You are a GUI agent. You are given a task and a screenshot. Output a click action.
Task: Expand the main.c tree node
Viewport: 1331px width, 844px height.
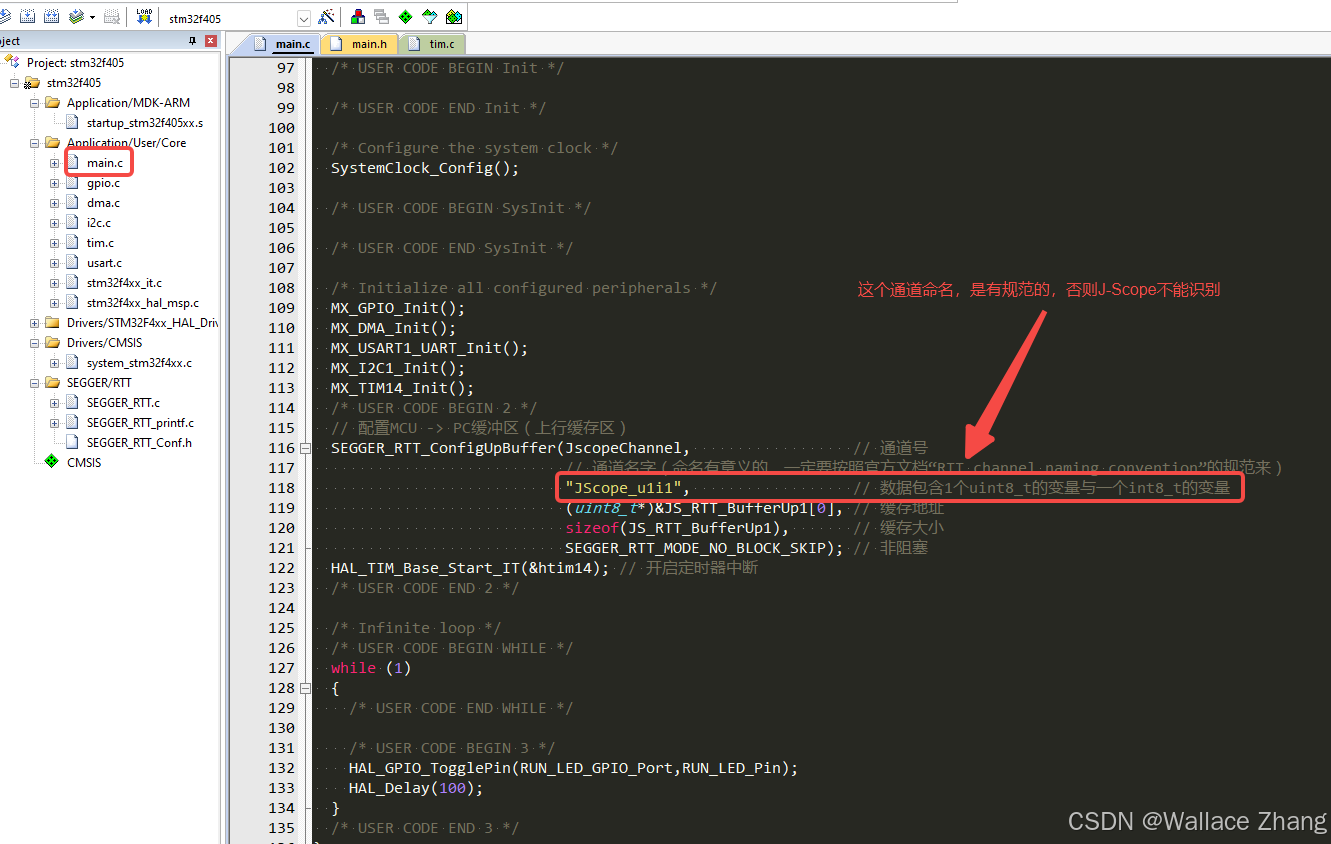pos(55,163)
